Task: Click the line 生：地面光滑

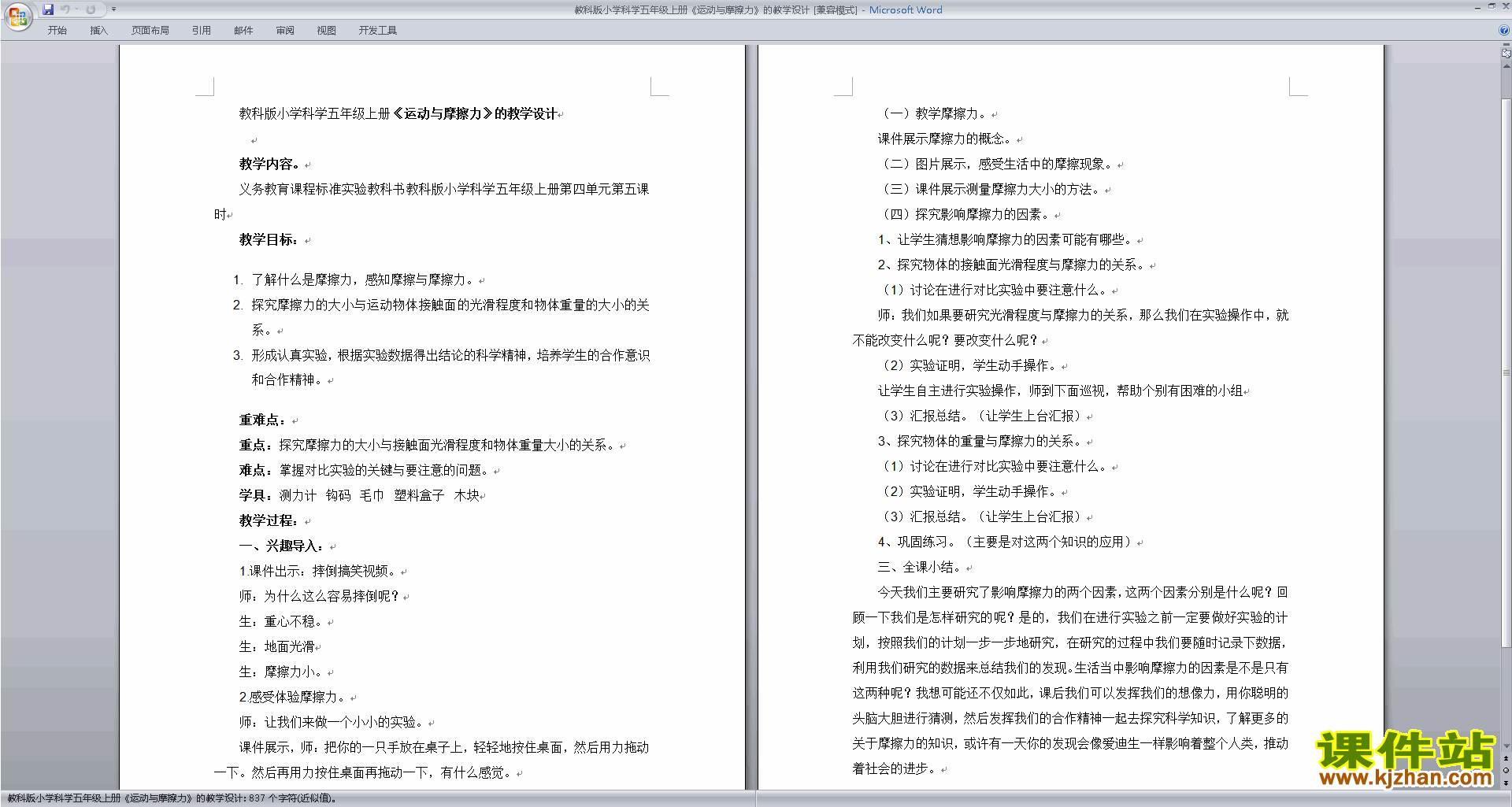Action: pos(276,647)
